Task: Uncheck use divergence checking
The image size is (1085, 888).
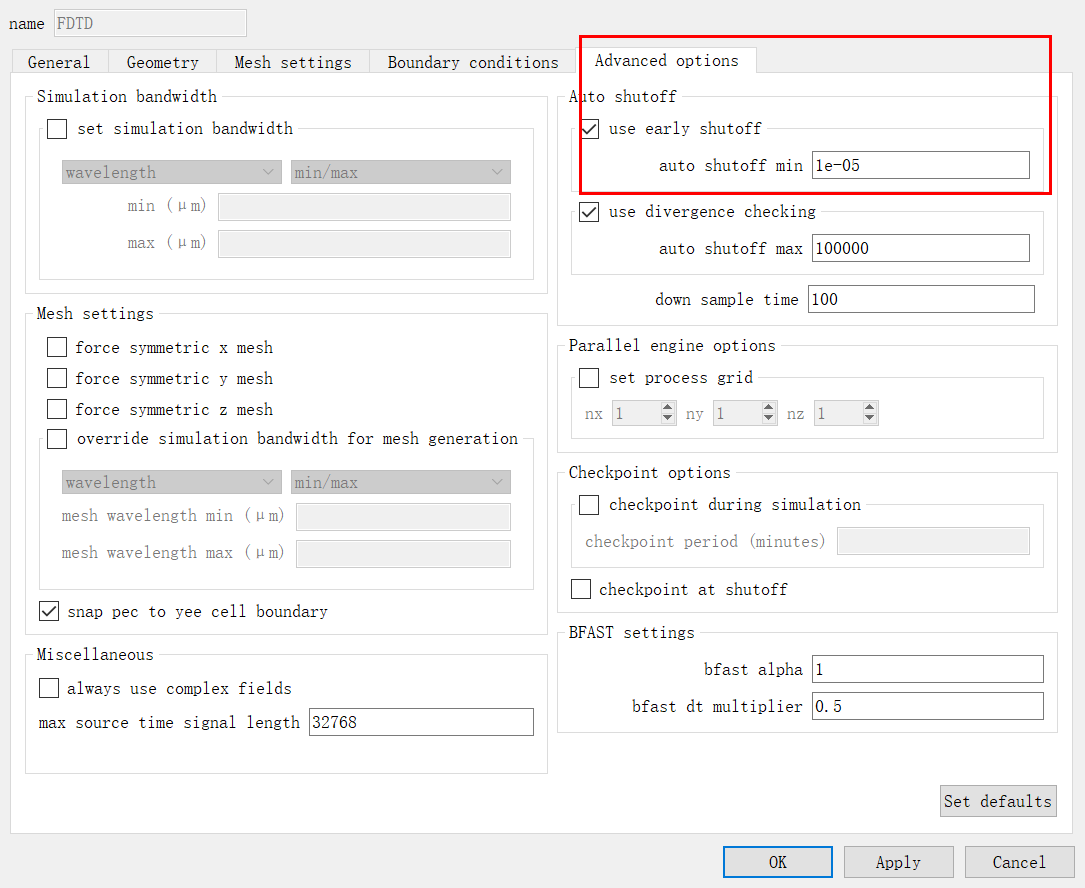Action: [590, 211]
